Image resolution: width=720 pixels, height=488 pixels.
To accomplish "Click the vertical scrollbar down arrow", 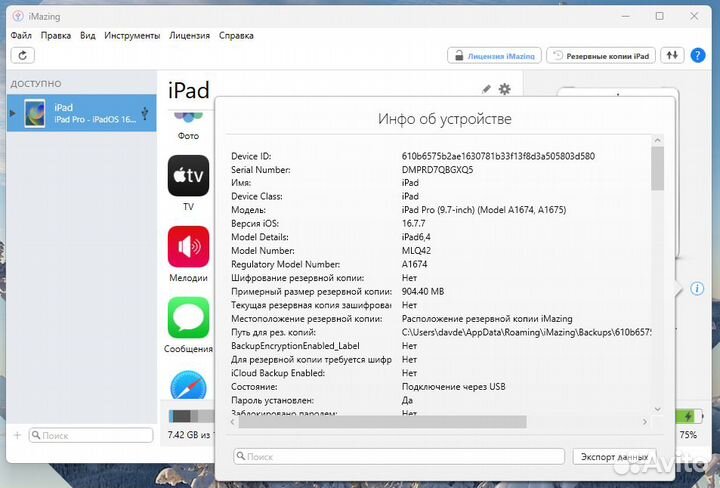I will (658, 409).
